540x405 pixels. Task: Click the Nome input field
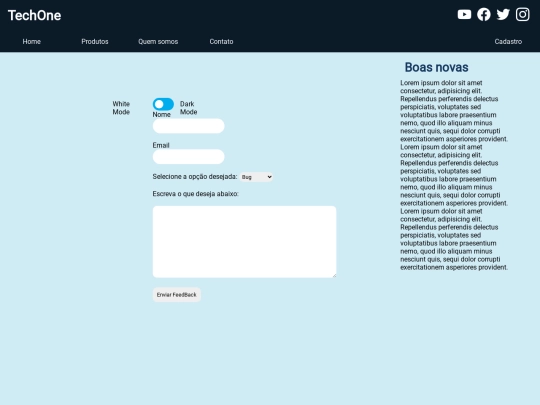coord(188,126)
